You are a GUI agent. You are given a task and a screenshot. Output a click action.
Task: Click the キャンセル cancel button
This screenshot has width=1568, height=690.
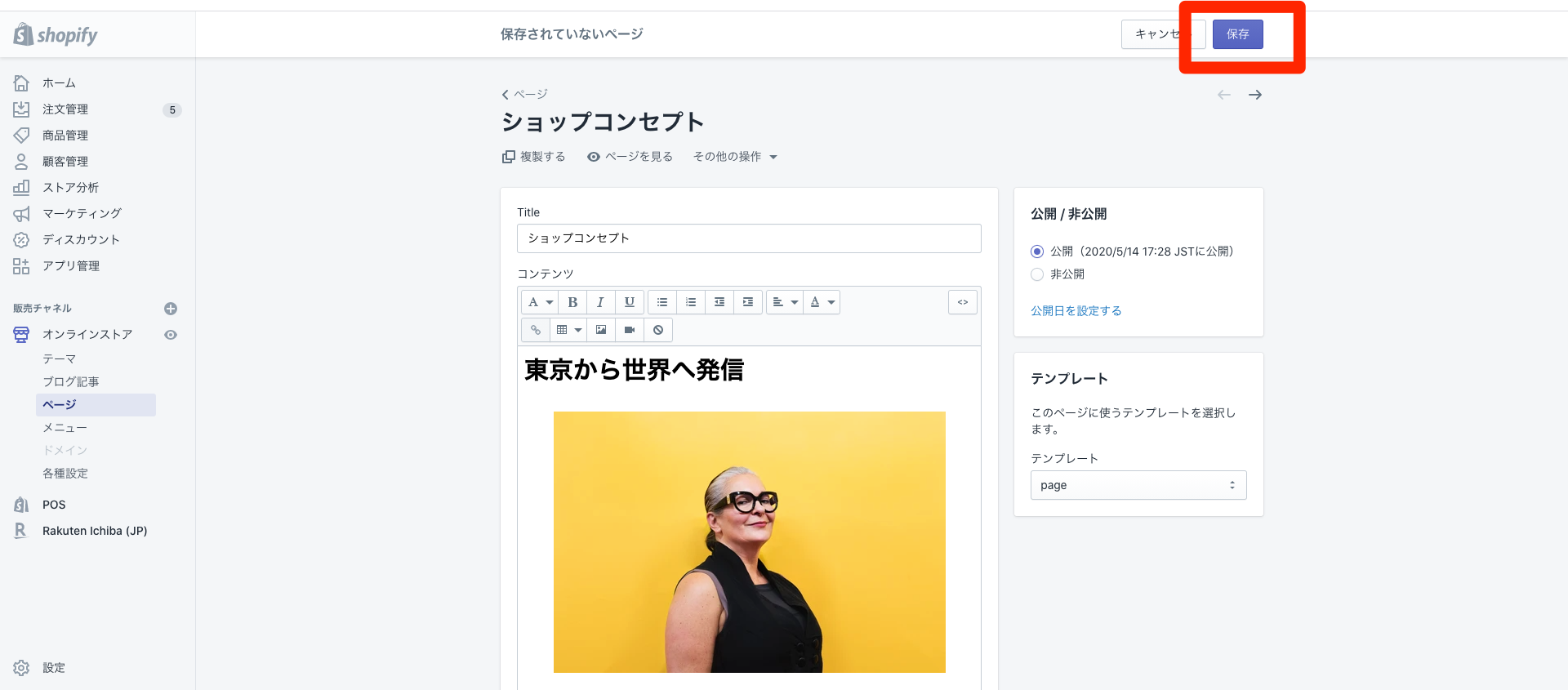point(1163,34)
